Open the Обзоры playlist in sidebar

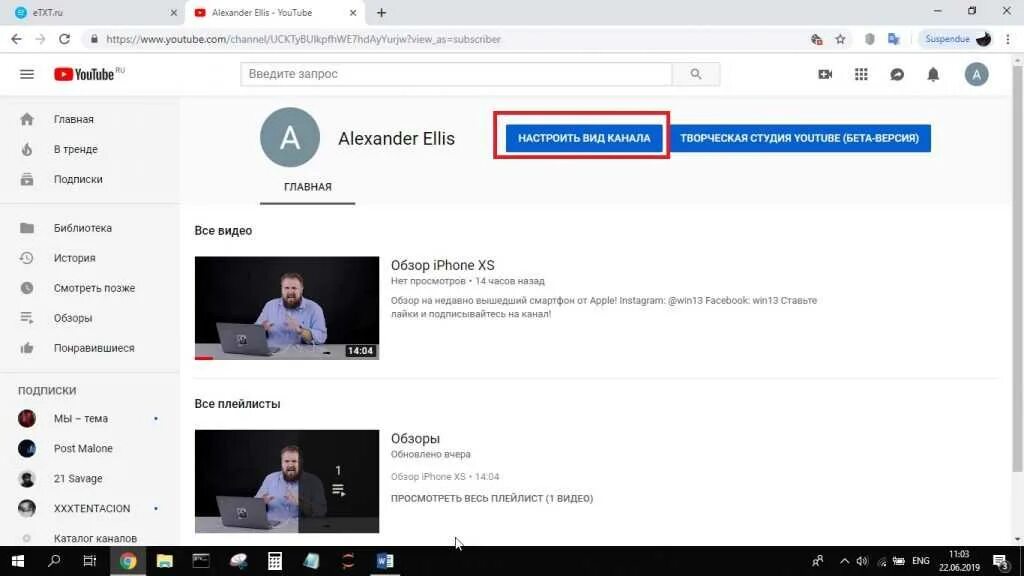[90, 318]
